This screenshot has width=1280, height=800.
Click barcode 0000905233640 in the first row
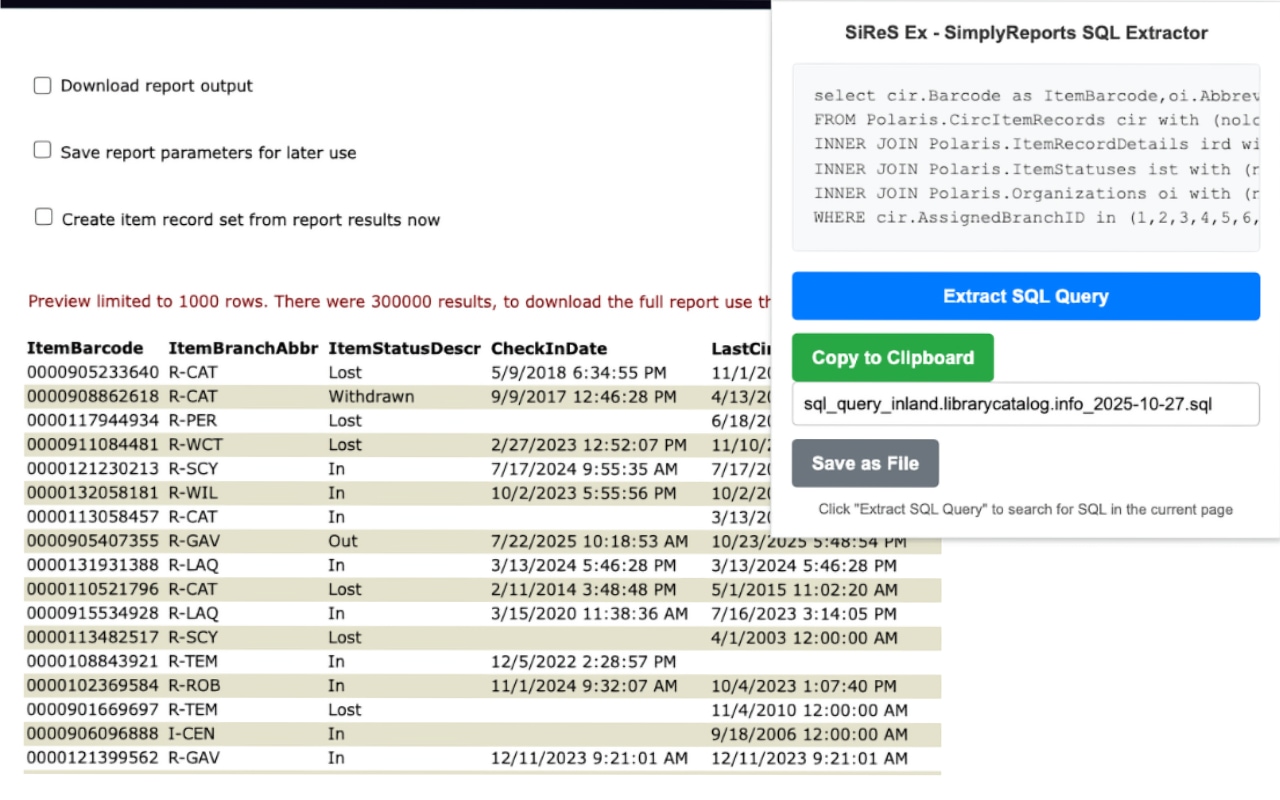pos(93,372)
